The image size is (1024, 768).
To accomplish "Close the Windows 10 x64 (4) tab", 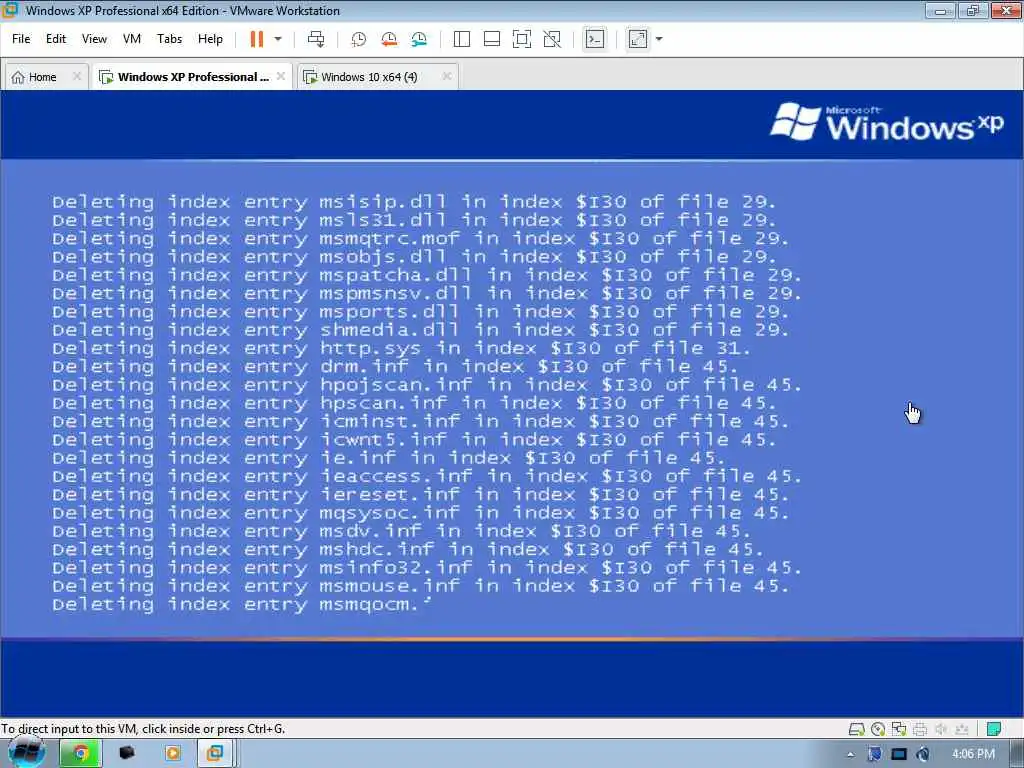I will [447, 76].
